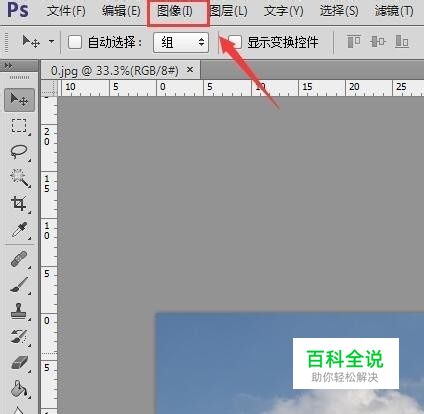Image resolution: width=424 pixels, height=414 pixels.
Task: Enable the 自动选择 checkbox
Action: click(75, 42)
